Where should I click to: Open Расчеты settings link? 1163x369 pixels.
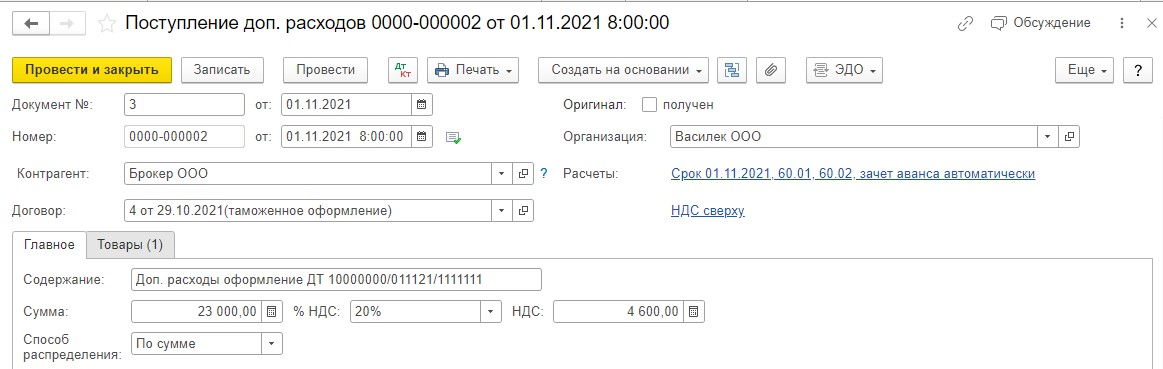(x=853, y=174)
